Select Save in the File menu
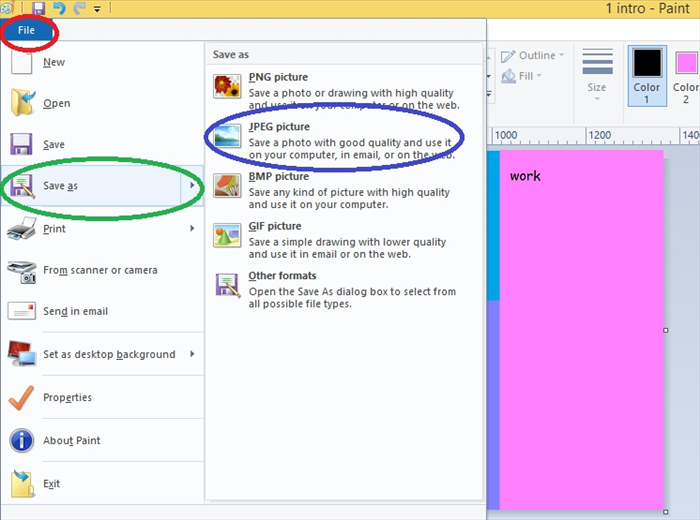This screenshot has width=700, height=520. coord(102,144)
